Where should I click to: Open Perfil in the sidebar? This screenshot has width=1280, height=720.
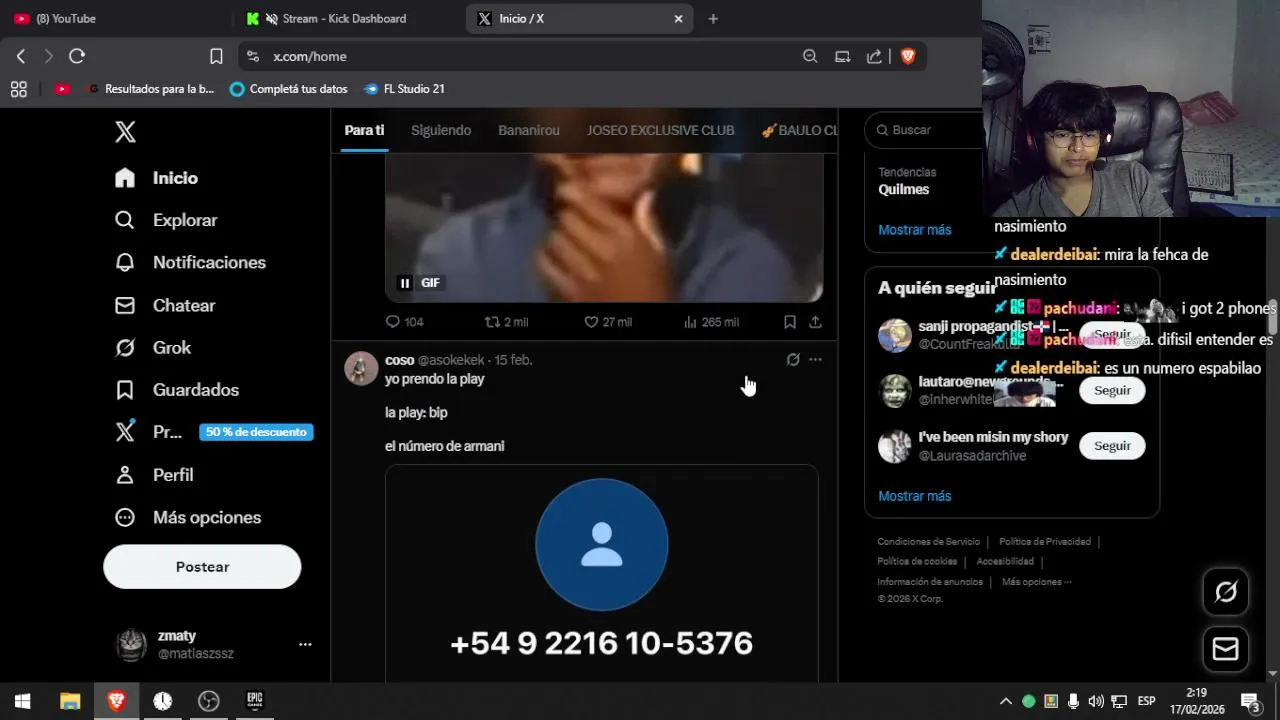[x=154, y=475]
